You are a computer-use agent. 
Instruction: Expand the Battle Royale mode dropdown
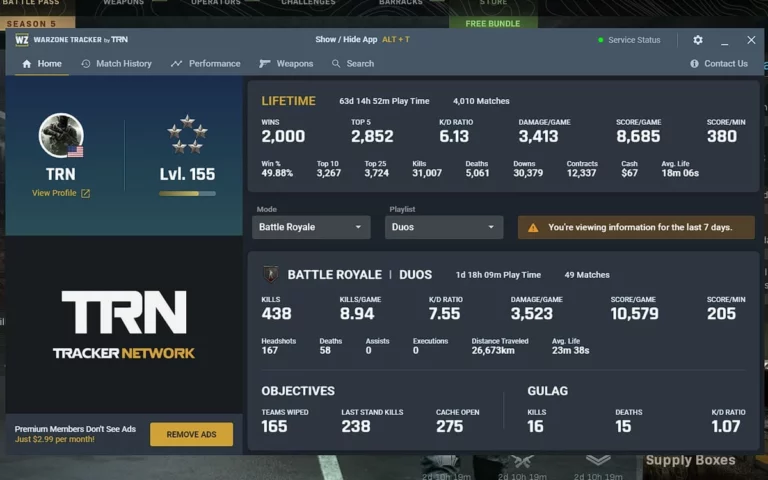click(x=311, y=228)
